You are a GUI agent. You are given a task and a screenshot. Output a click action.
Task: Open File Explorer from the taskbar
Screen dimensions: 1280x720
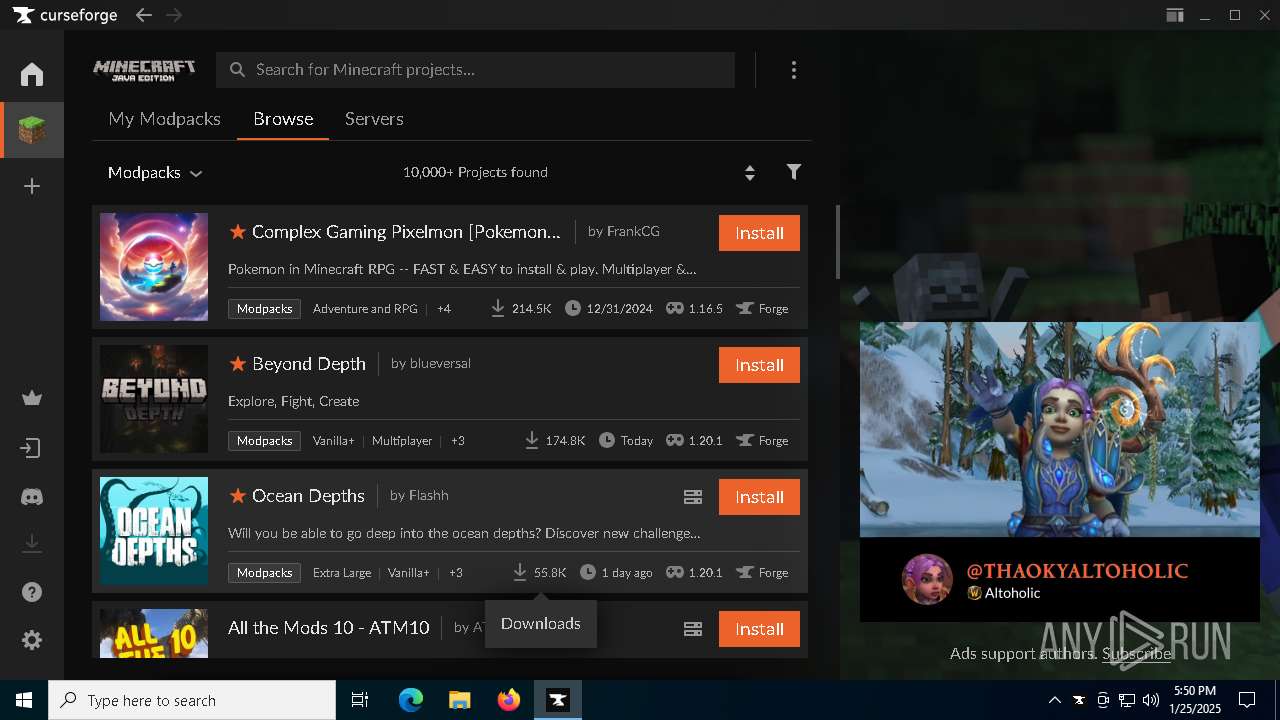(x=460, y=700)
